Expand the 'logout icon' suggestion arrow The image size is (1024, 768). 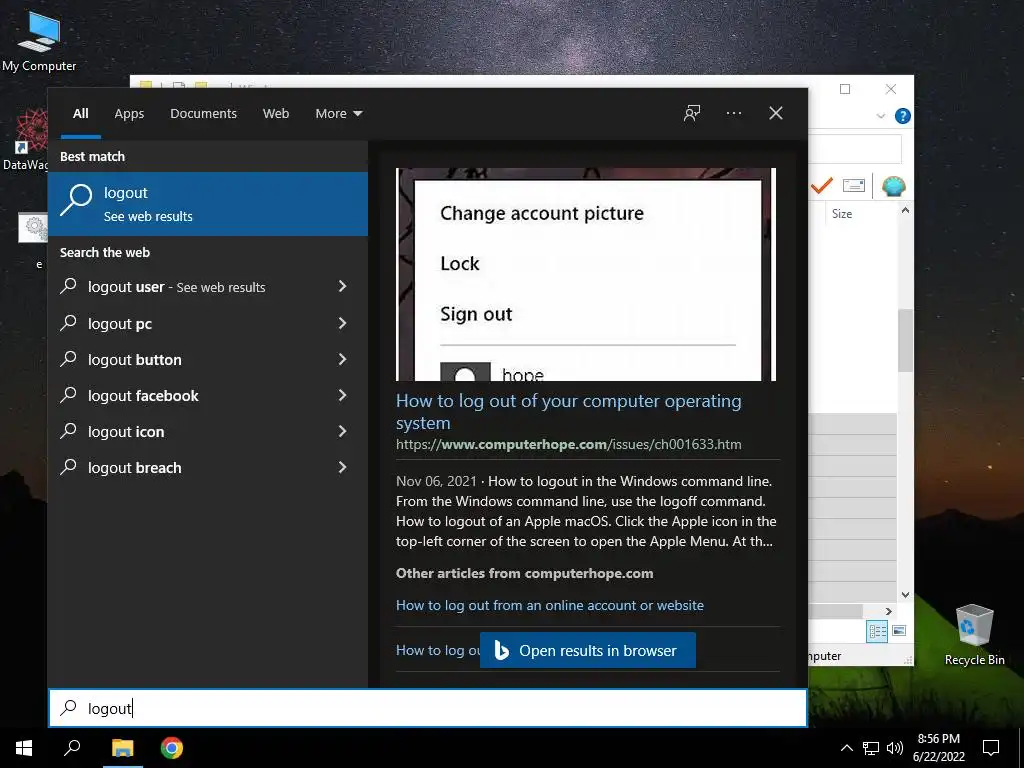(342, 430)
